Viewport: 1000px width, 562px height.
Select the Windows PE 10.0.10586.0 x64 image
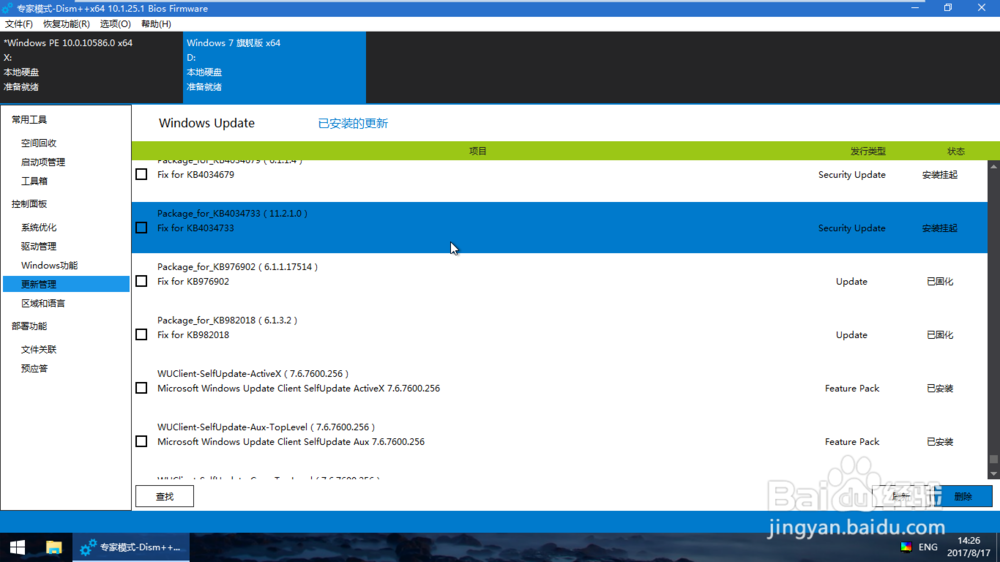click(x=91, y=68)
